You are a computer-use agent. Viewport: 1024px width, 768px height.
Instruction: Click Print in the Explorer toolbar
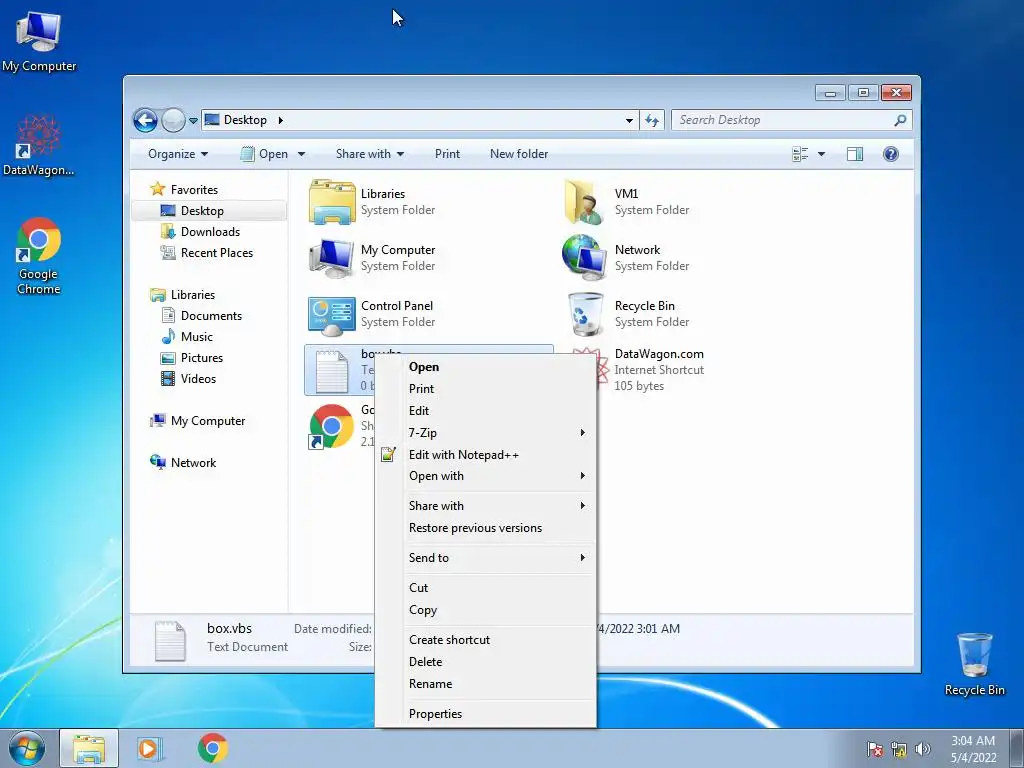tap(447, 154)
